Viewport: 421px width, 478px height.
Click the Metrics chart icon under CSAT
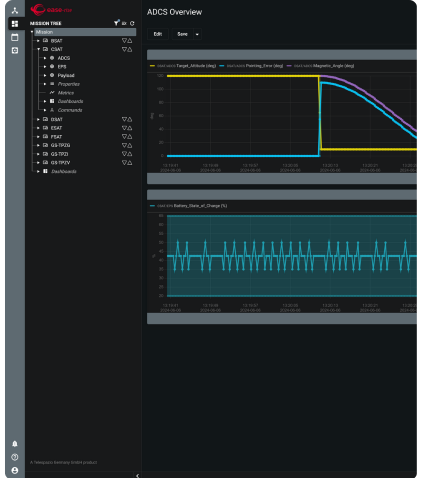(x=52, y=92)
